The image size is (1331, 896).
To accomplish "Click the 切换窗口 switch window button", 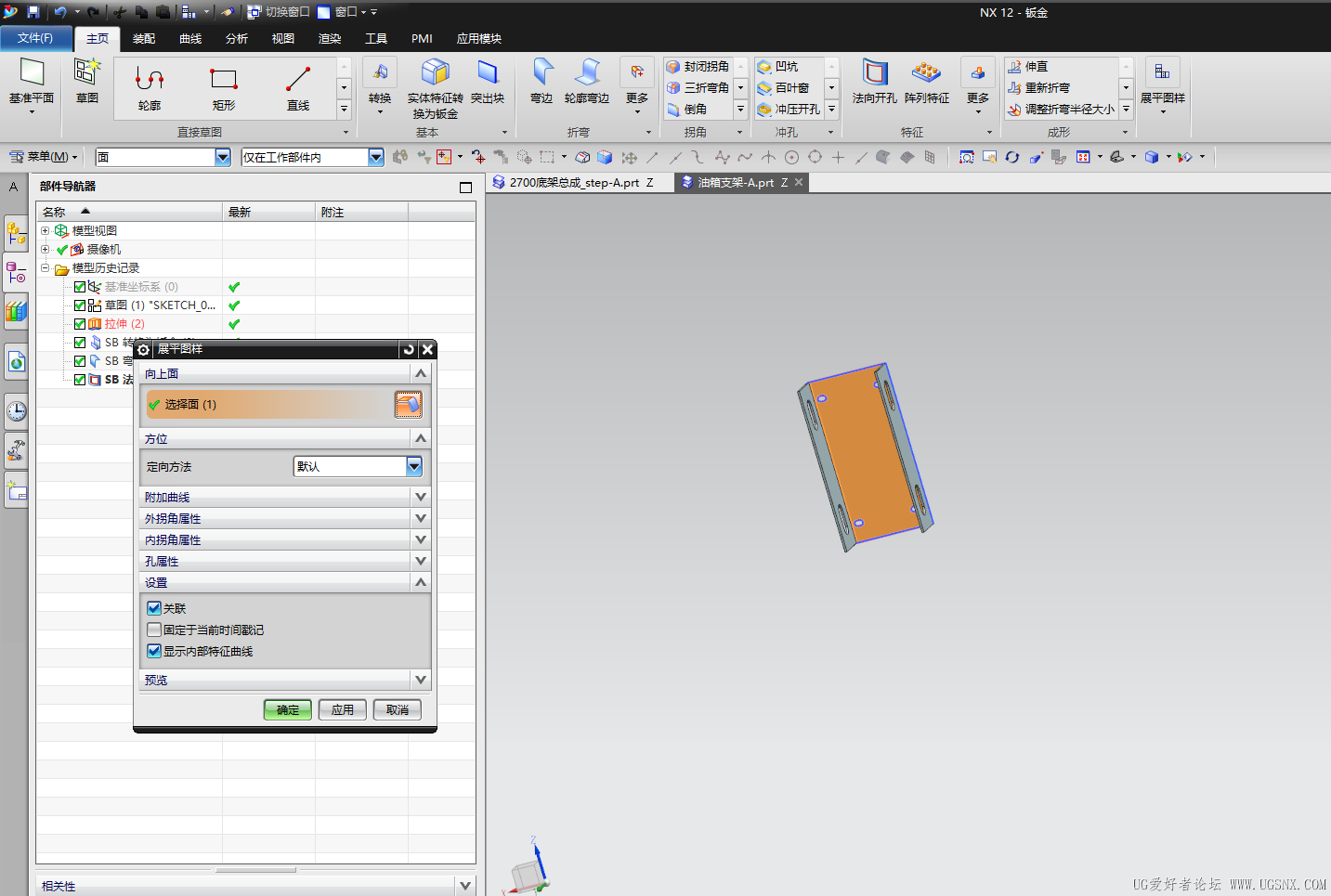I will (x=279, y=12).
